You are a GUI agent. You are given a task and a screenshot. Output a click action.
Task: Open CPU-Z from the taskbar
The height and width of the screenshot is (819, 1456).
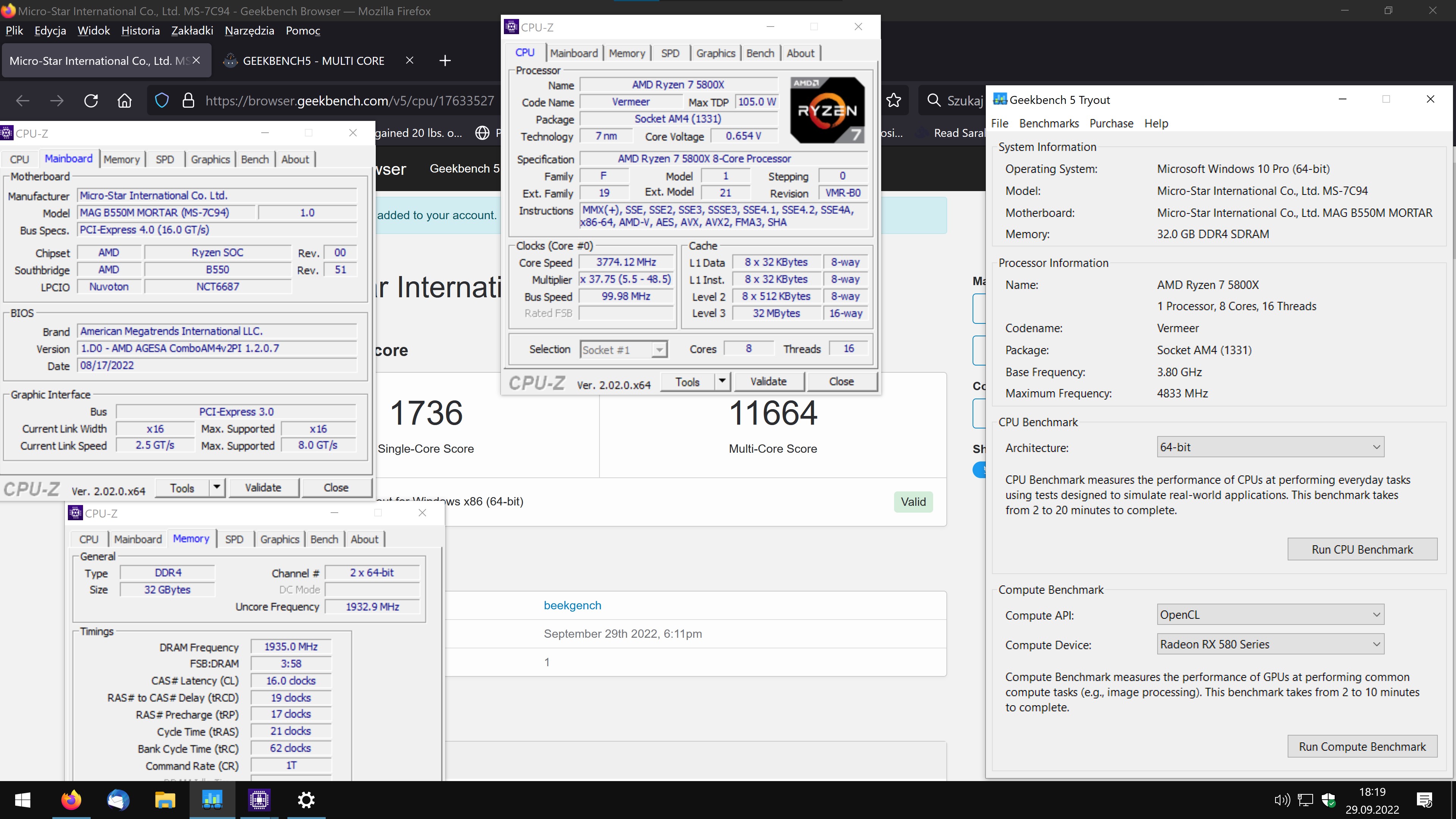[259, 800]
